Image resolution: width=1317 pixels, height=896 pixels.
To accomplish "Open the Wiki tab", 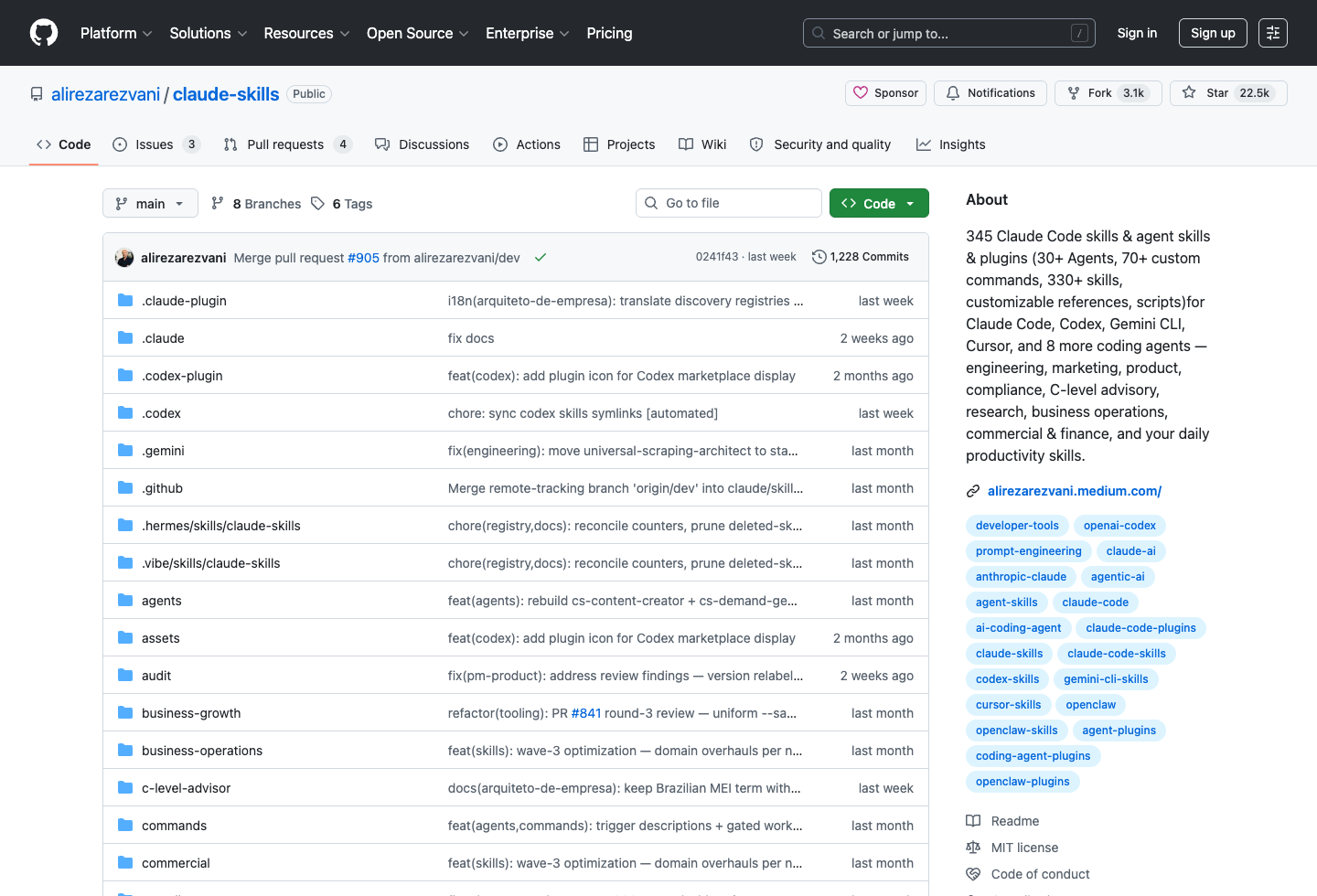I will (702, 144).
